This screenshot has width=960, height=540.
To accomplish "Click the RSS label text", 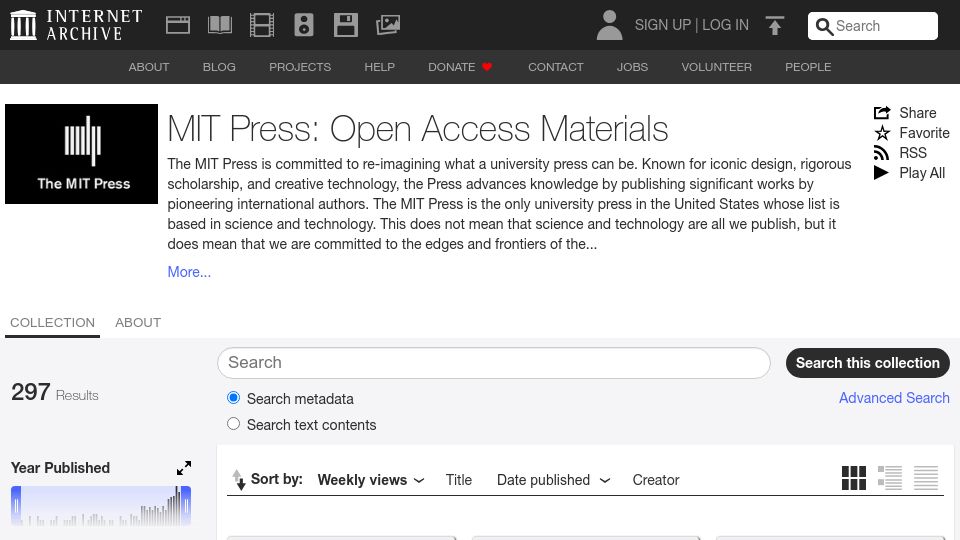I will coord(913,153).
